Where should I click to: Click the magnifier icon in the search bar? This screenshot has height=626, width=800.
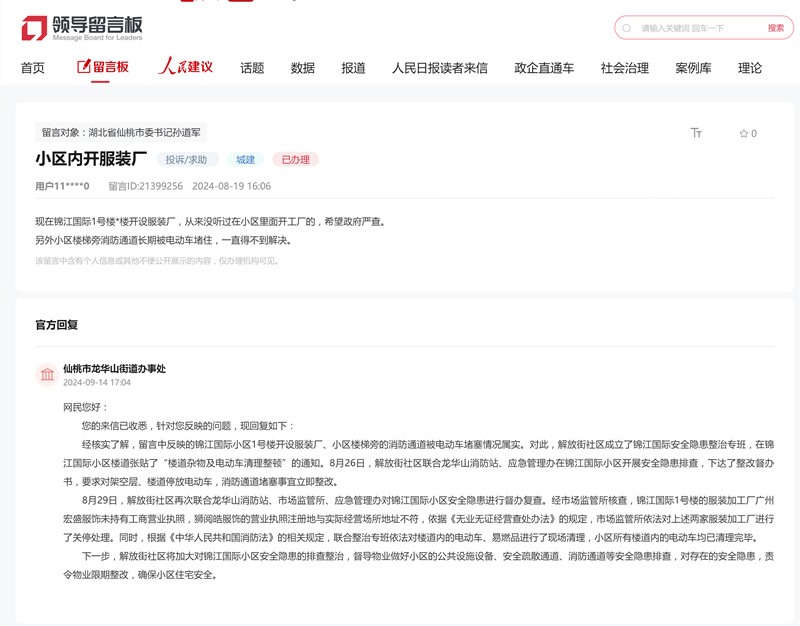pos(626,26)
